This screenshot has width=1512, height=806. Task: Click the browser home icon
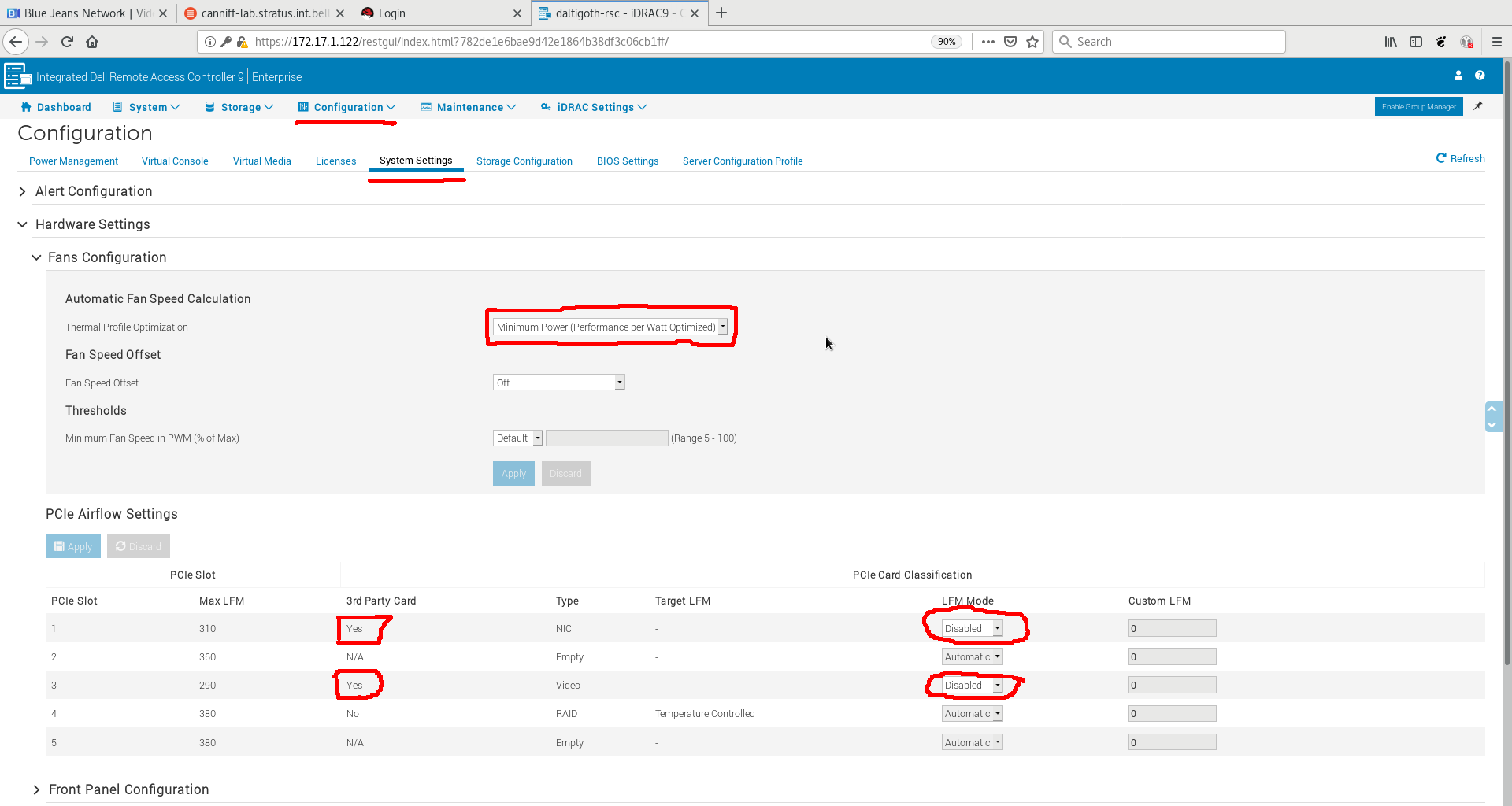pyautogui.click(x=92, y=42)
